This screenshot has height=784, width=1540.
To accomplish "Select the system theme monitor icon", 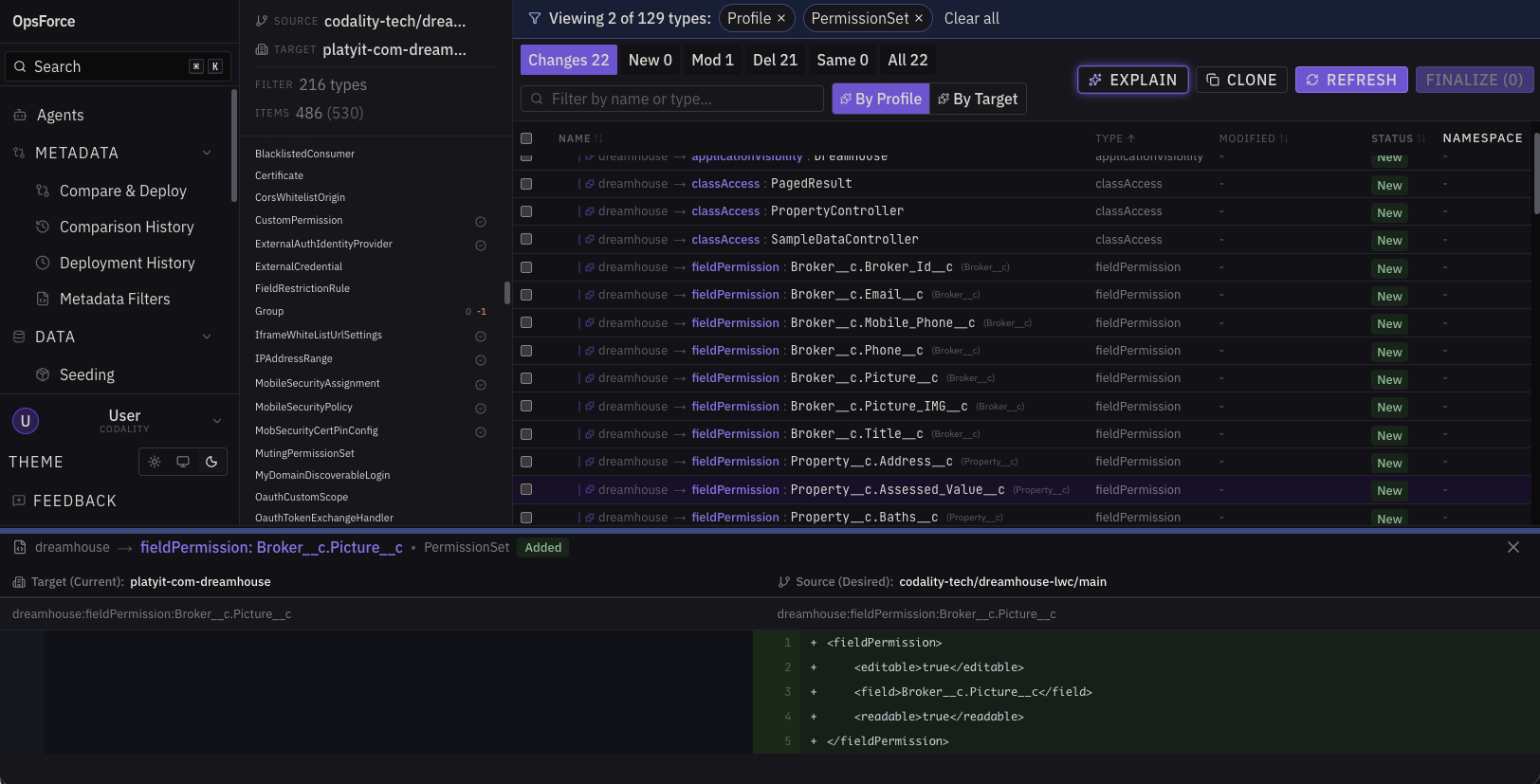I will [183, 462].
